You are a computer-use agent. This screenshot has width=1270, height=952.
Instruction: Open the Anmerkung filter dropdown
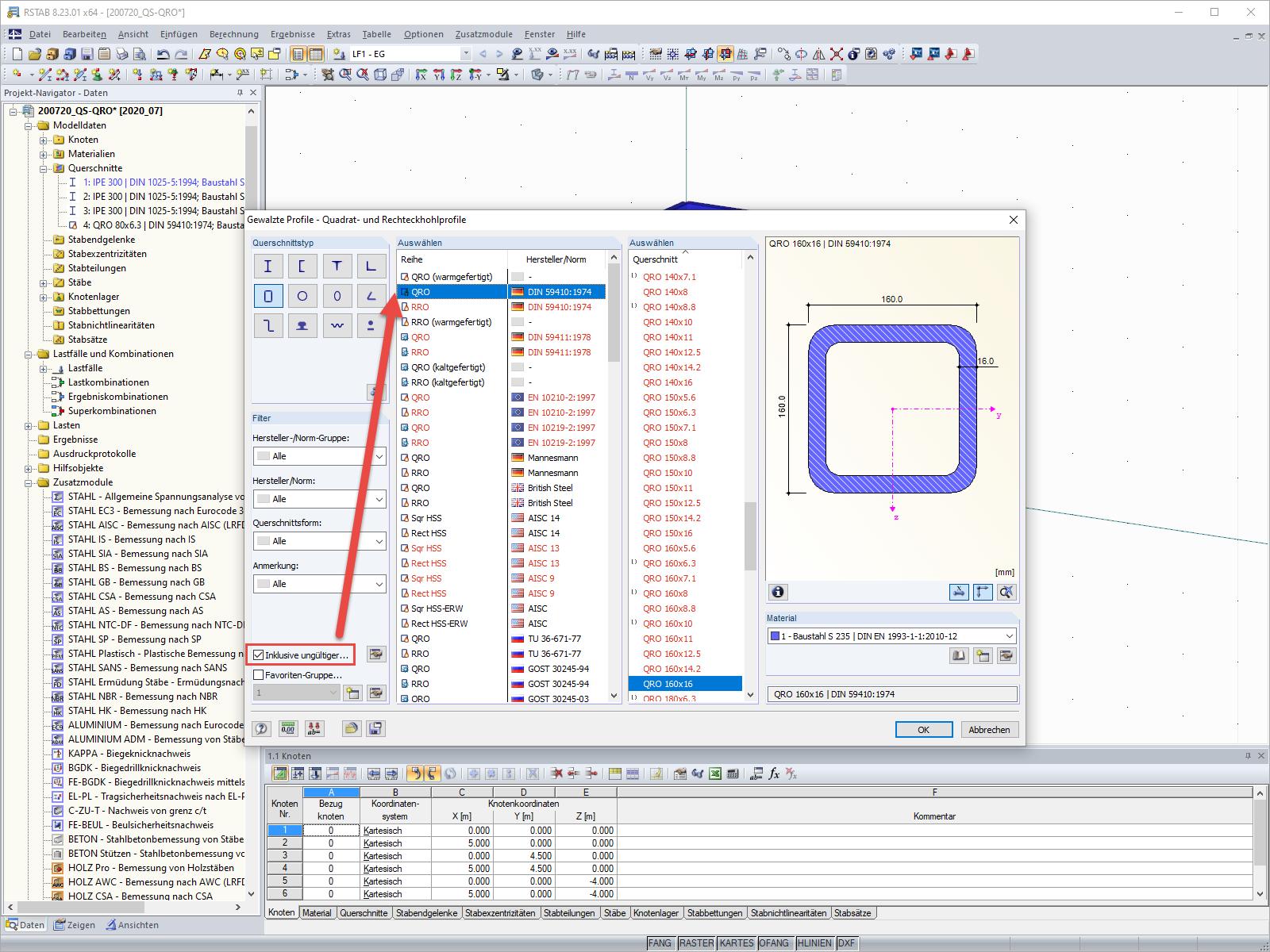pyautogui.click(x=320, y=584)
